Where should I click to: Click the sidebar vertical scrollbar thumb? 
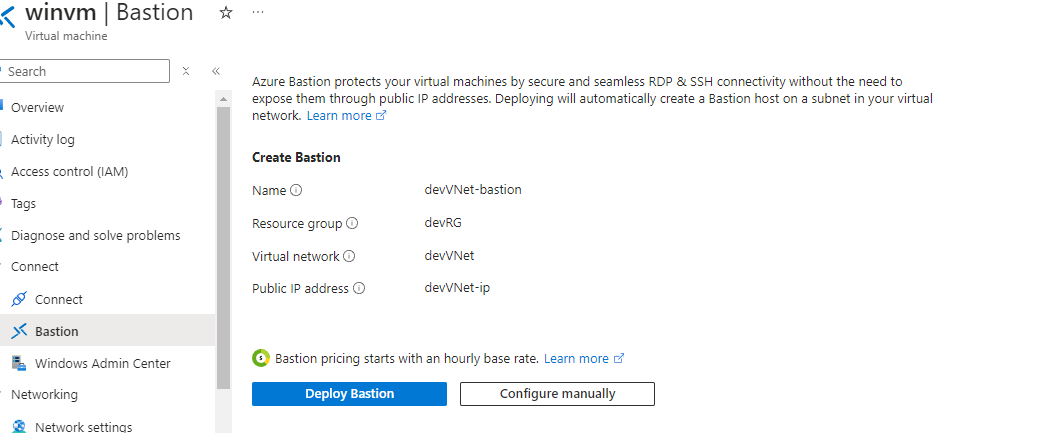[224, 248]
